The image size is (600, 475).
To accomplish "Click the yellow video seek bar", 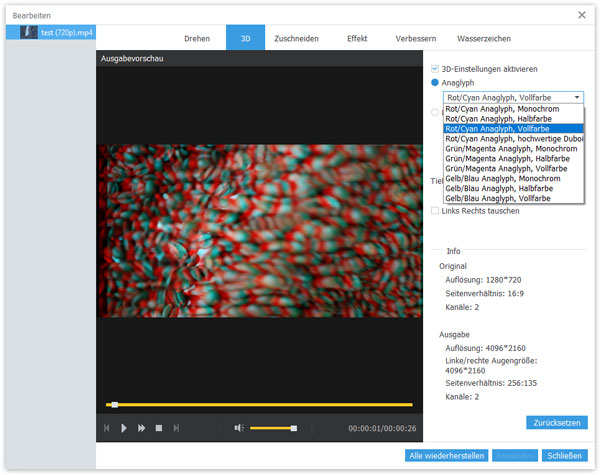I will point(259,405).
